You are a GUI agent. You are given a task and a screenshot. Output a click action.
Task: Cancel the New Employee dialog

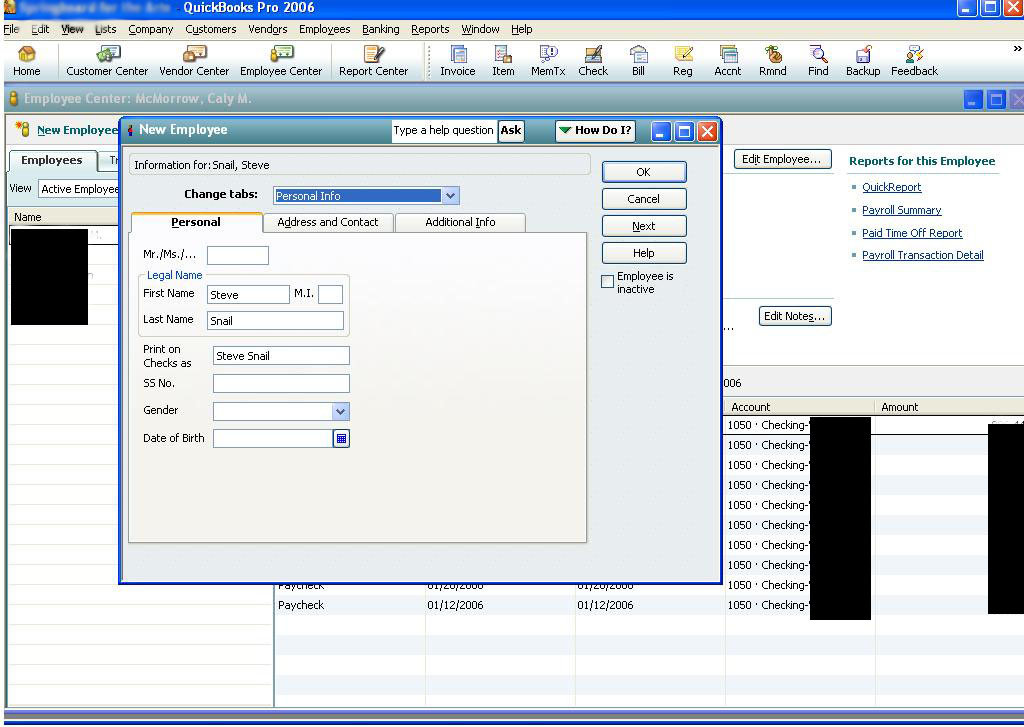[644, 199]
